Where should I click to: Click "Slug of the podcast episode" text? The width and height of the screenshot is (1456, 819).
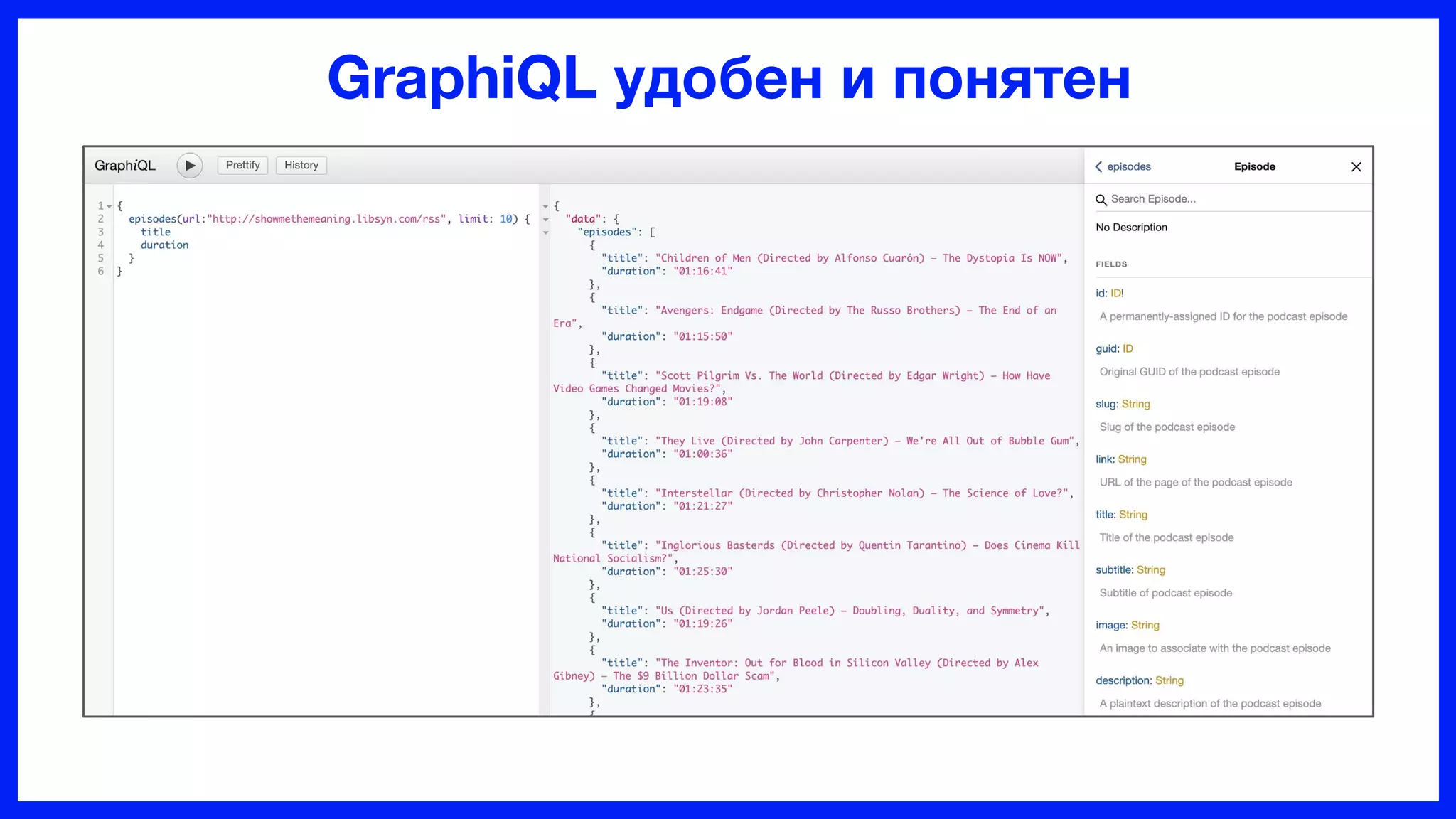click(1167, 427)
